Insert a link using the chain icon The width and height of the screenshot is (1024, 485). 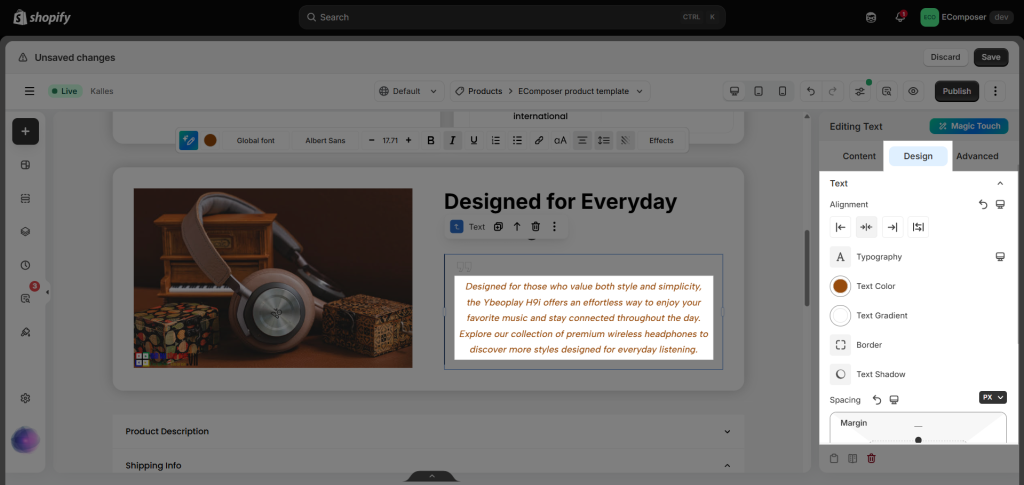point(539,140)
